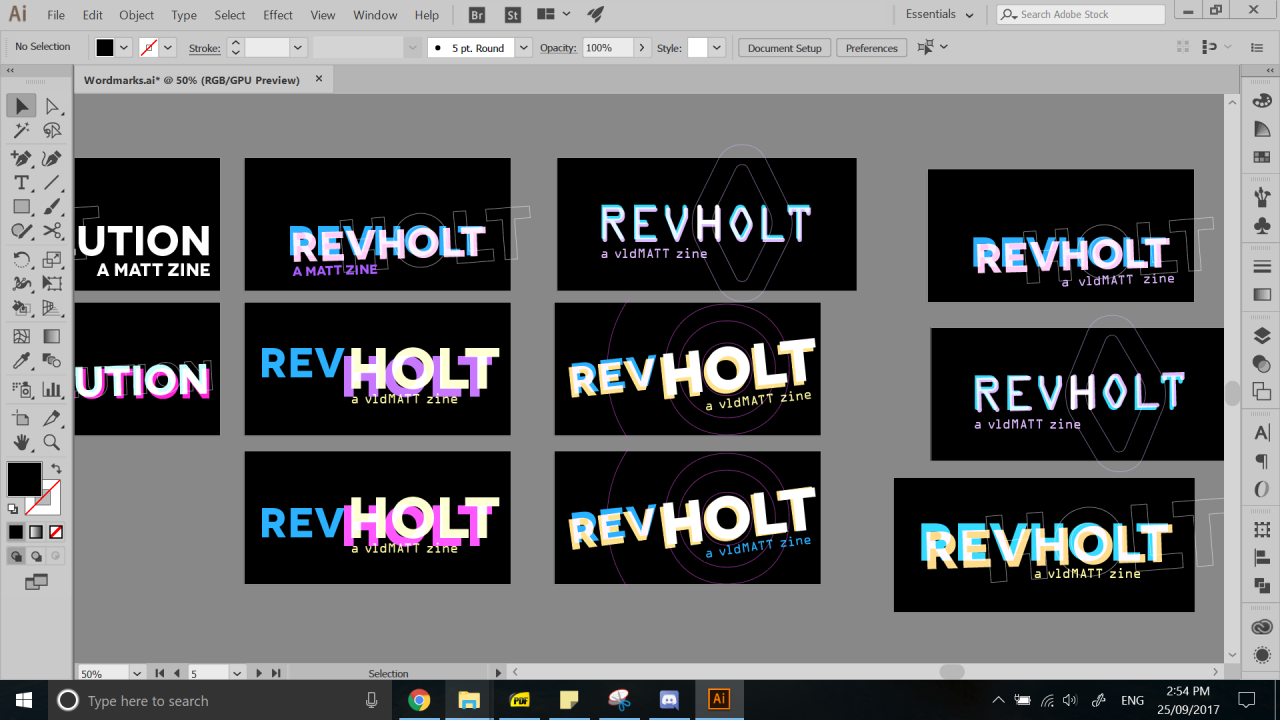1280x720 pixels.
Task: Enable Draw Behind mode
Action: 36,556
